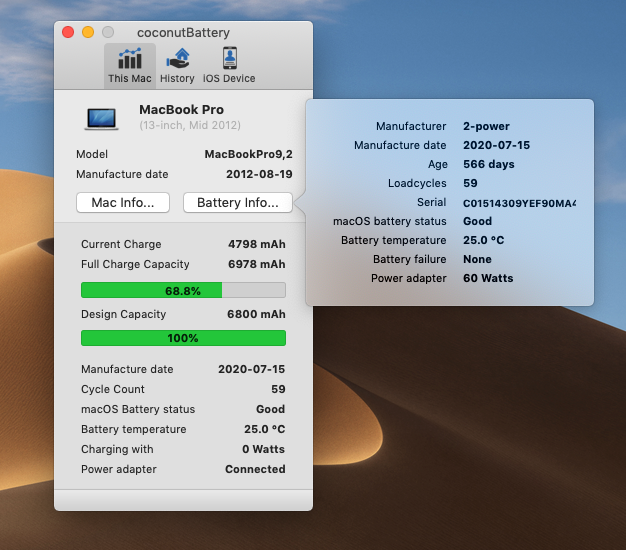This screenshot has height=550, width=626.
Task: Click the 2020-07-15 date in popover
Action: click(x=496, y=145)
